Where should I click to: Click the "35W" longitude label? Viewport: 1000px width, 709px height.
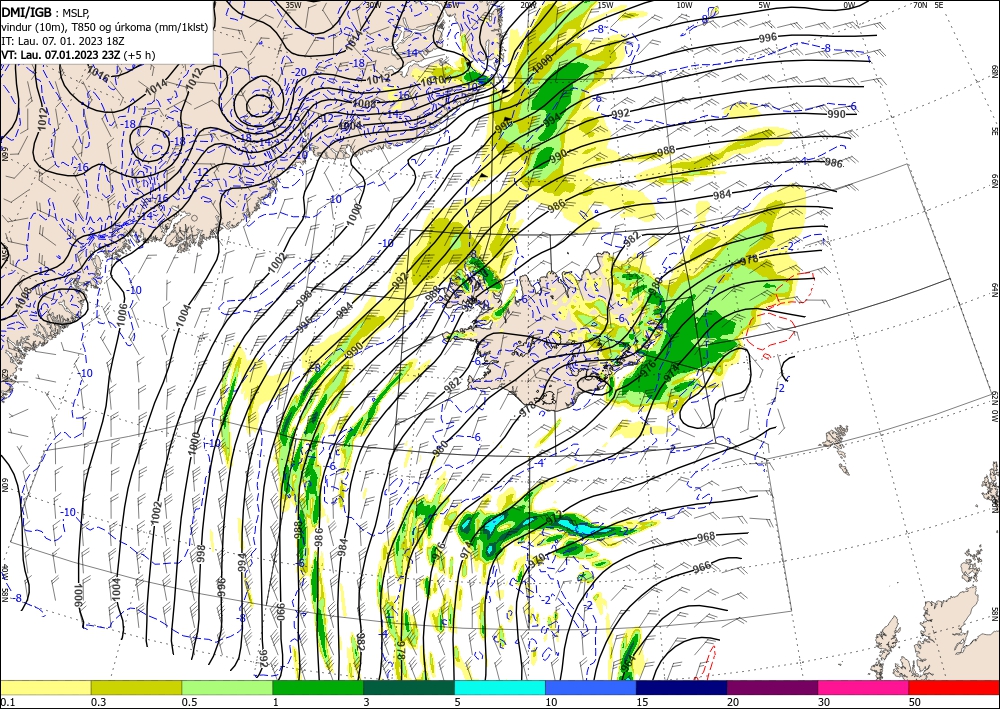pyautogui.click(x=293, y=5)
